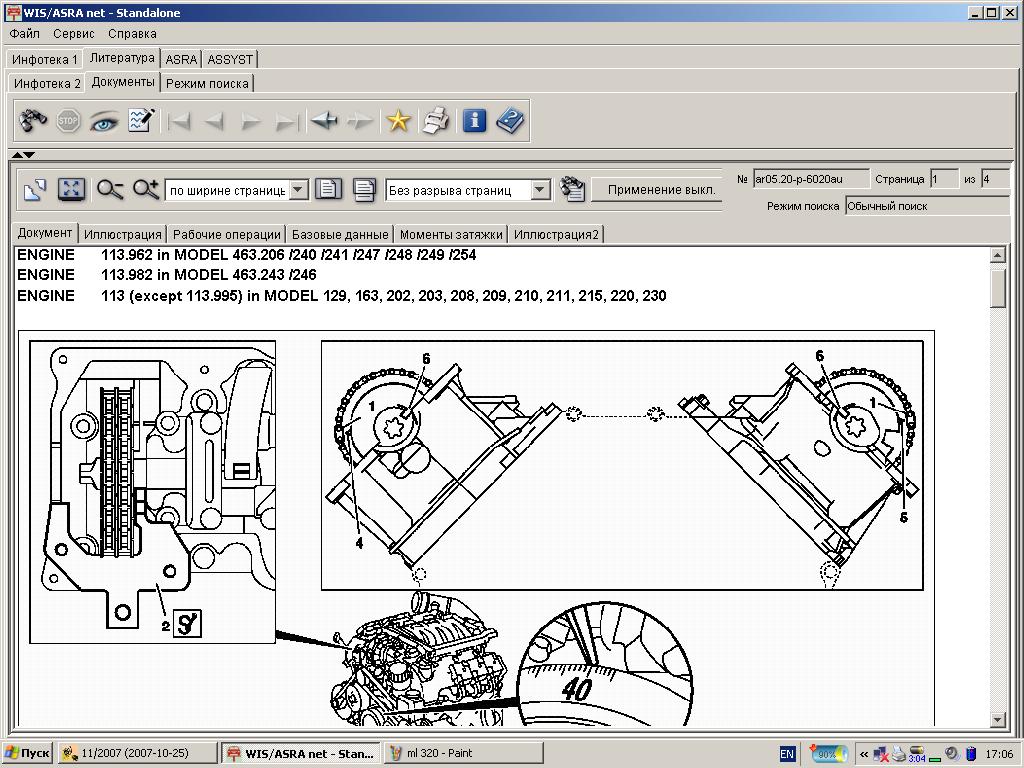Expand the Без разрыва страниц dropdown
1024x768 pixels.
tap(540, 190)
